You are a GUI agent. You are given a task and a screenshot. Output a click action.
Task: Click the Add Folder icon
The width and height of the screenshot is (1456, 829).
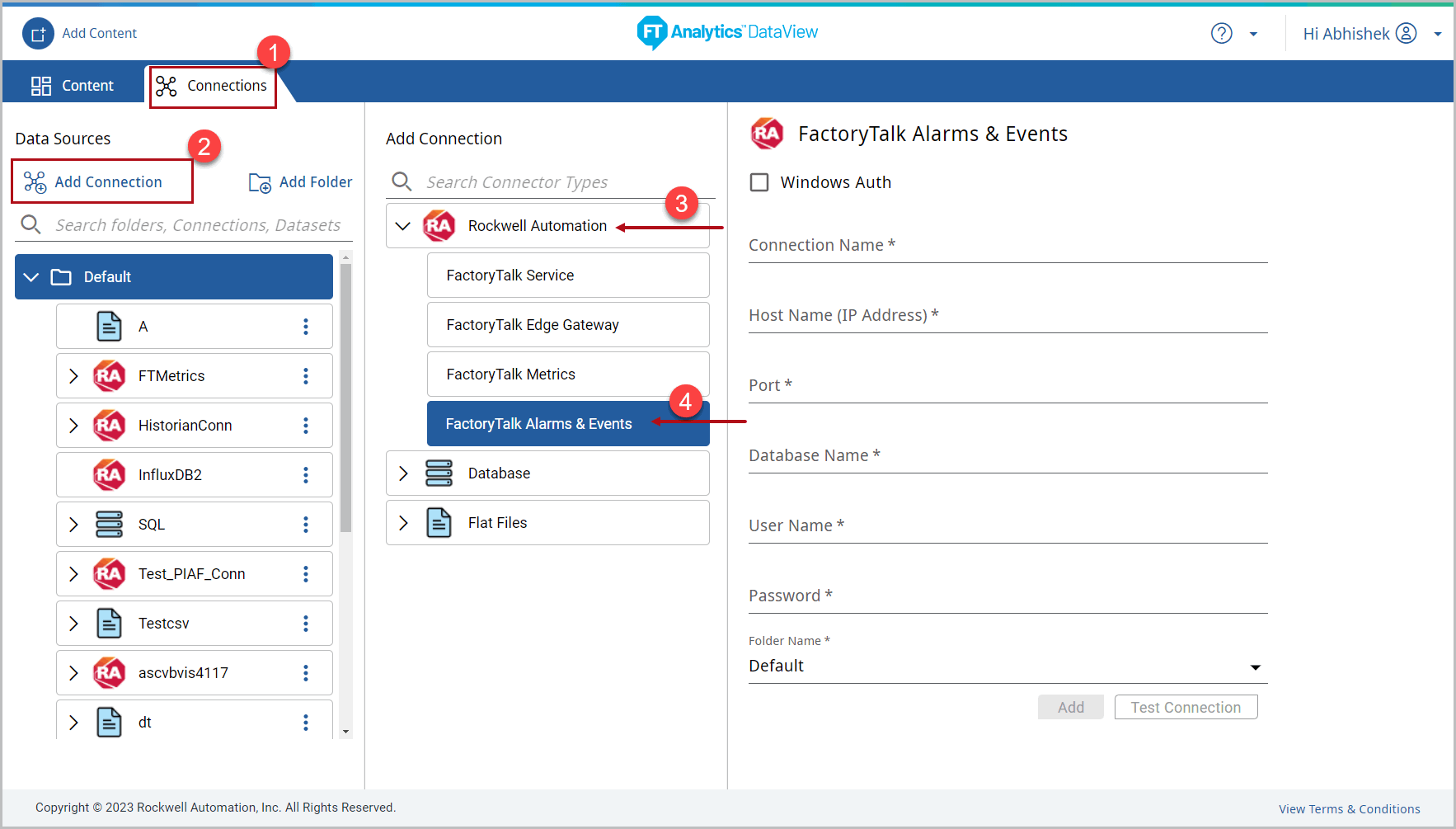260,182
